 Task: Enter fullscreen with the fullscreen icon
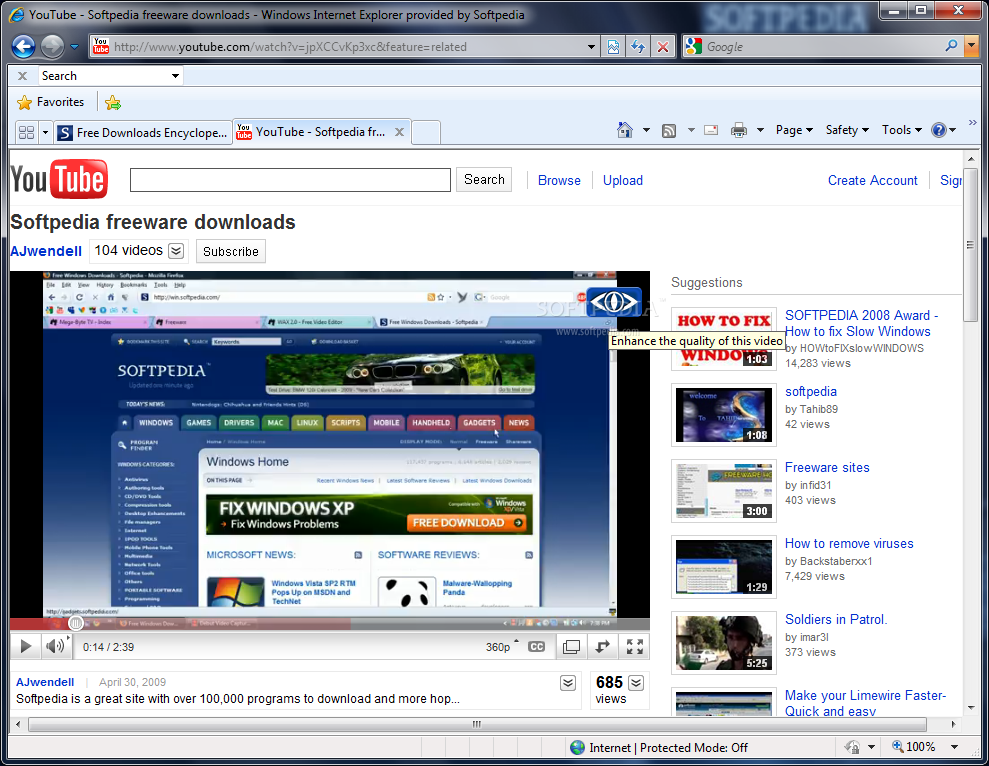pos(635,647)
